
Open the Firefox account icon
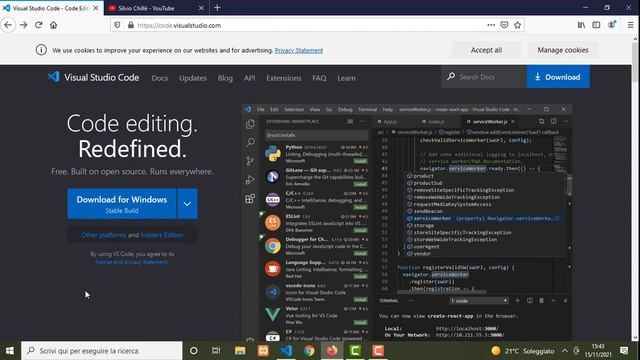point(611,25)
